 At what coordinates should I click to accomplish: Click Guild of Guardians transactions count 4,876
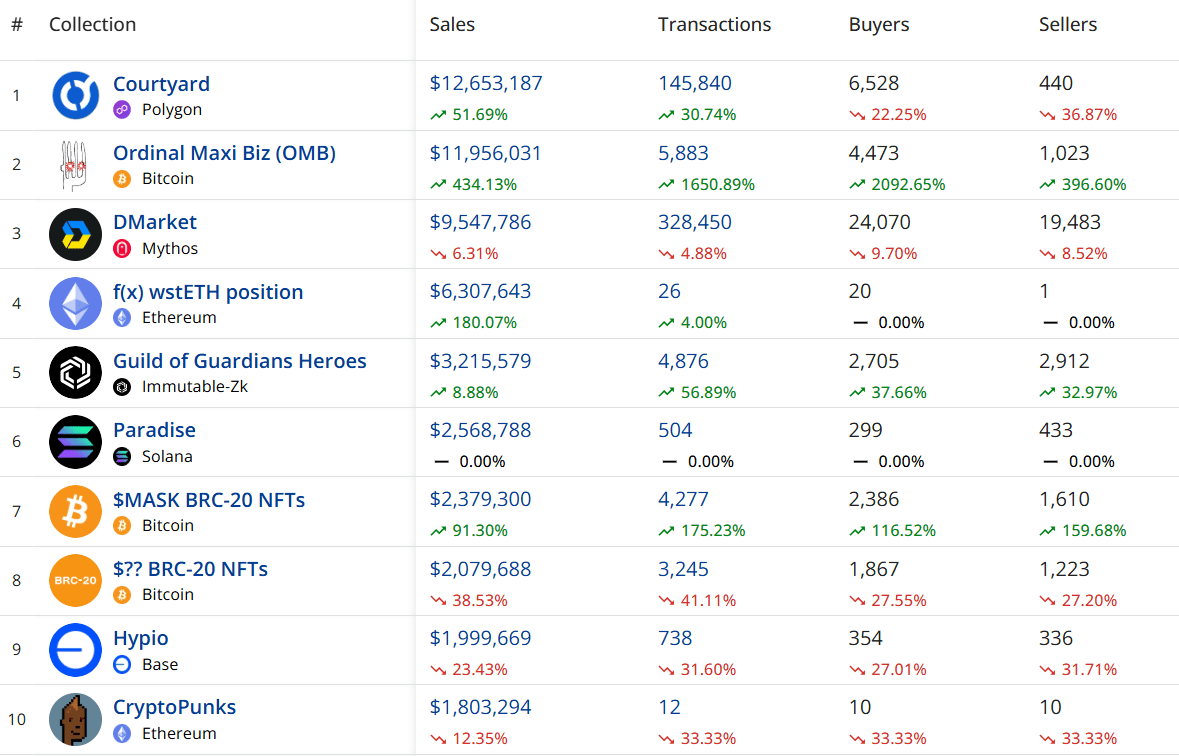tap(683, 361)
